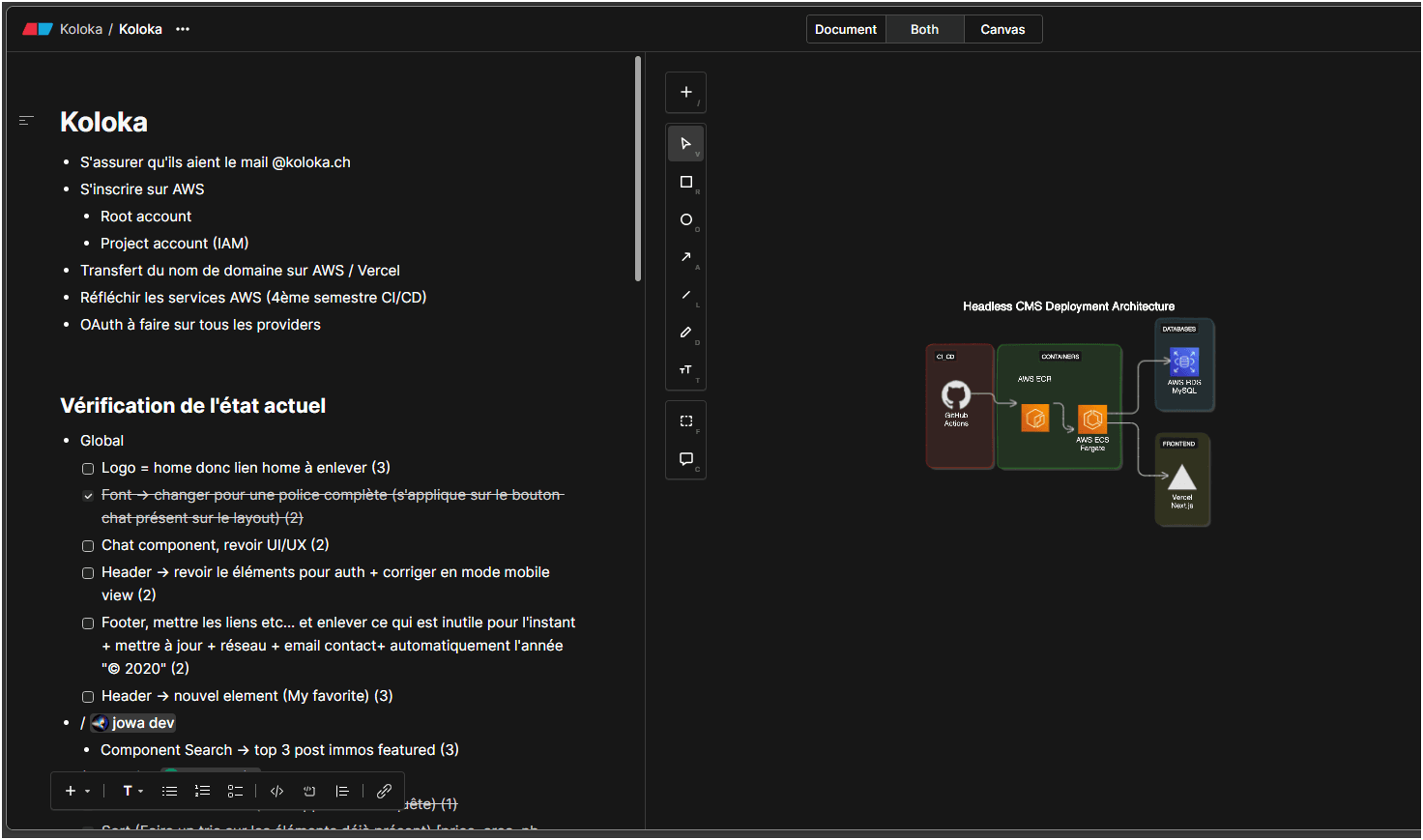The width and height of the screenshot is (1423, 840).
Task: Select the Line tool
Action: tap(685, 295)
